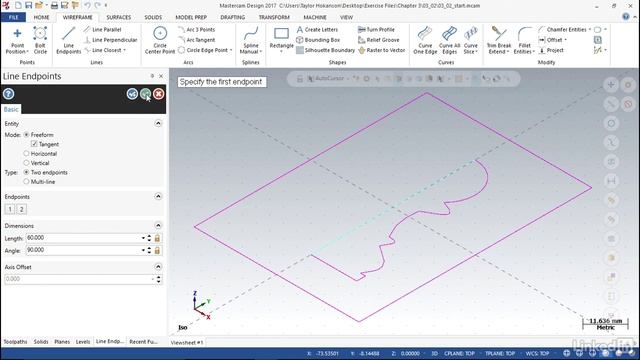
Task: Toggle the Angle lock
Action: pyautogui.click(x=157, y=250)
